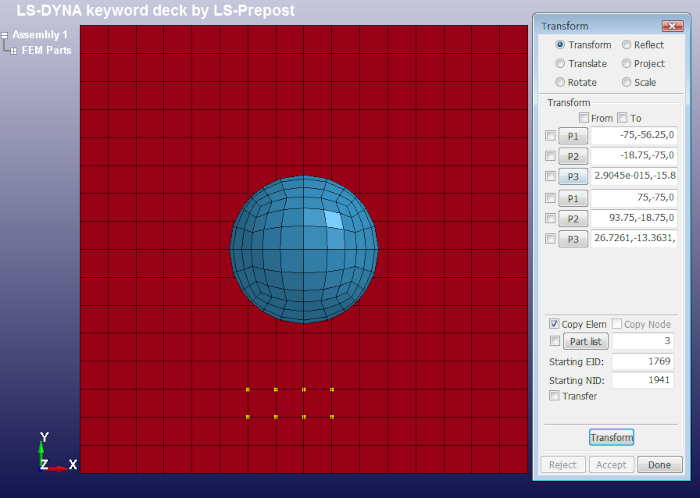700x498 pixels.
Task: Click the Starting EID input field
Action: tap(642, 361)
